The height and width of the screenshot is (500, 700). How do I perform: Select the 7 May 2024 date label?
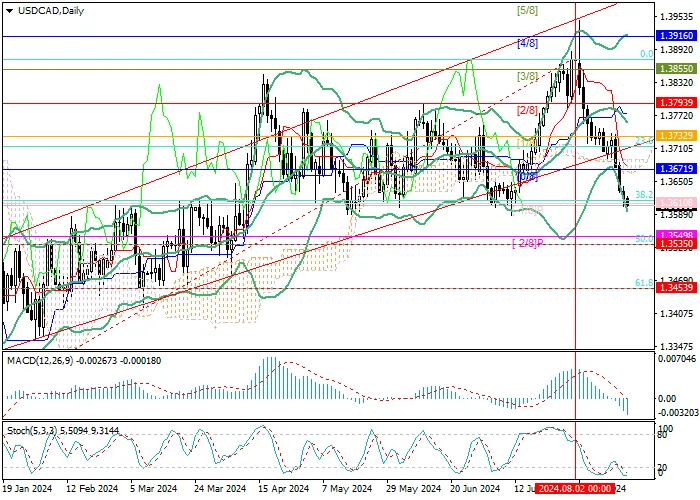[348, 488]
